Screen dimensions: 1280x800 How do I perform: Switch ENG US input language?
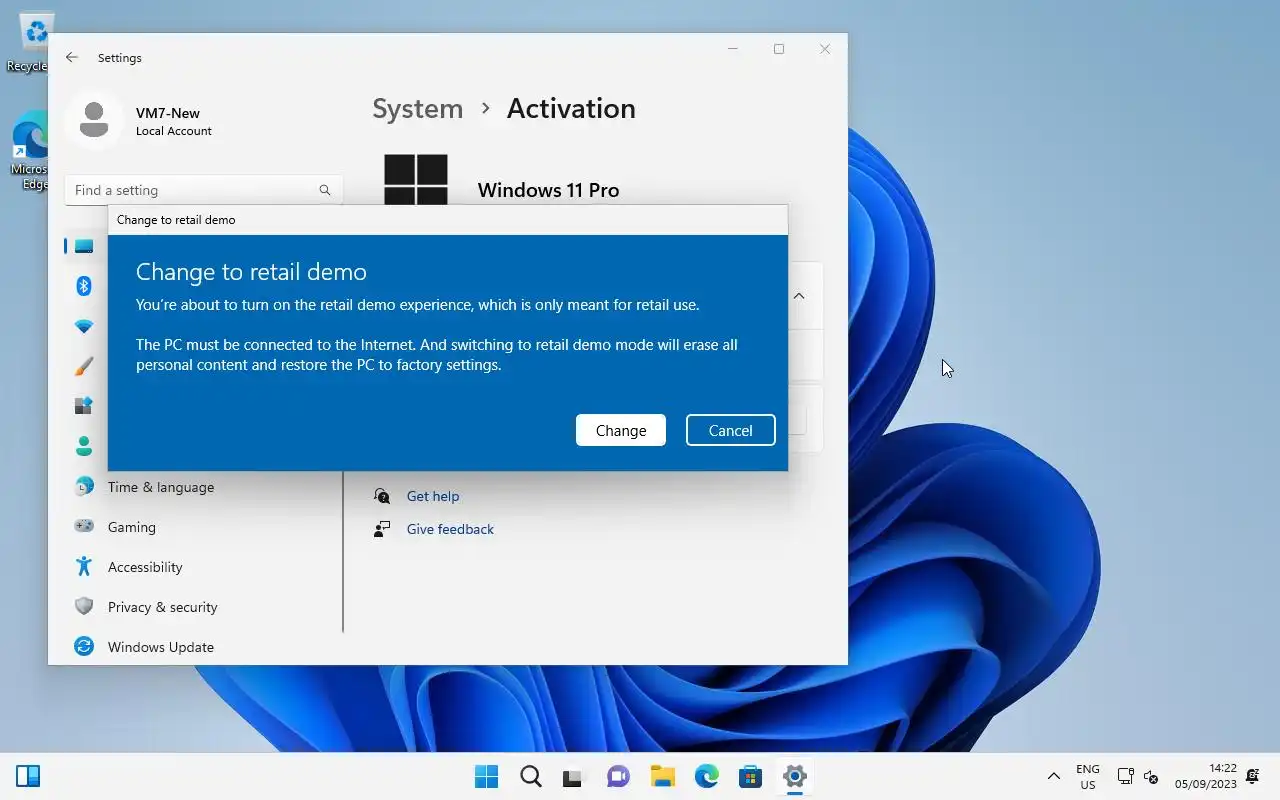pyautogui.click(x=1087, y=777)
